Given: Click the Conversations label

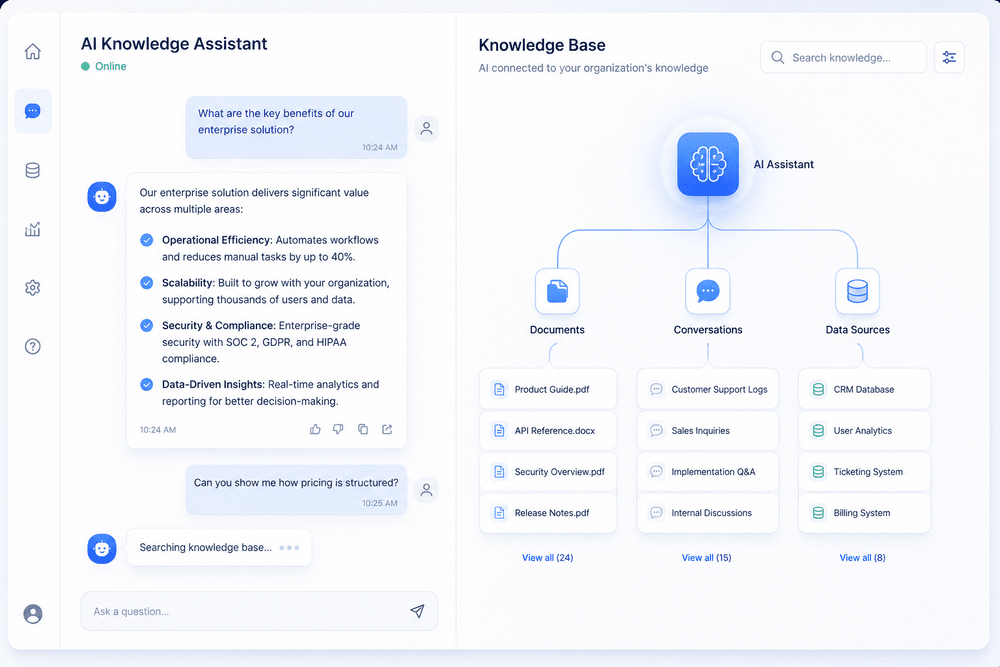Looking at the screenshot, I should point(708,330).
